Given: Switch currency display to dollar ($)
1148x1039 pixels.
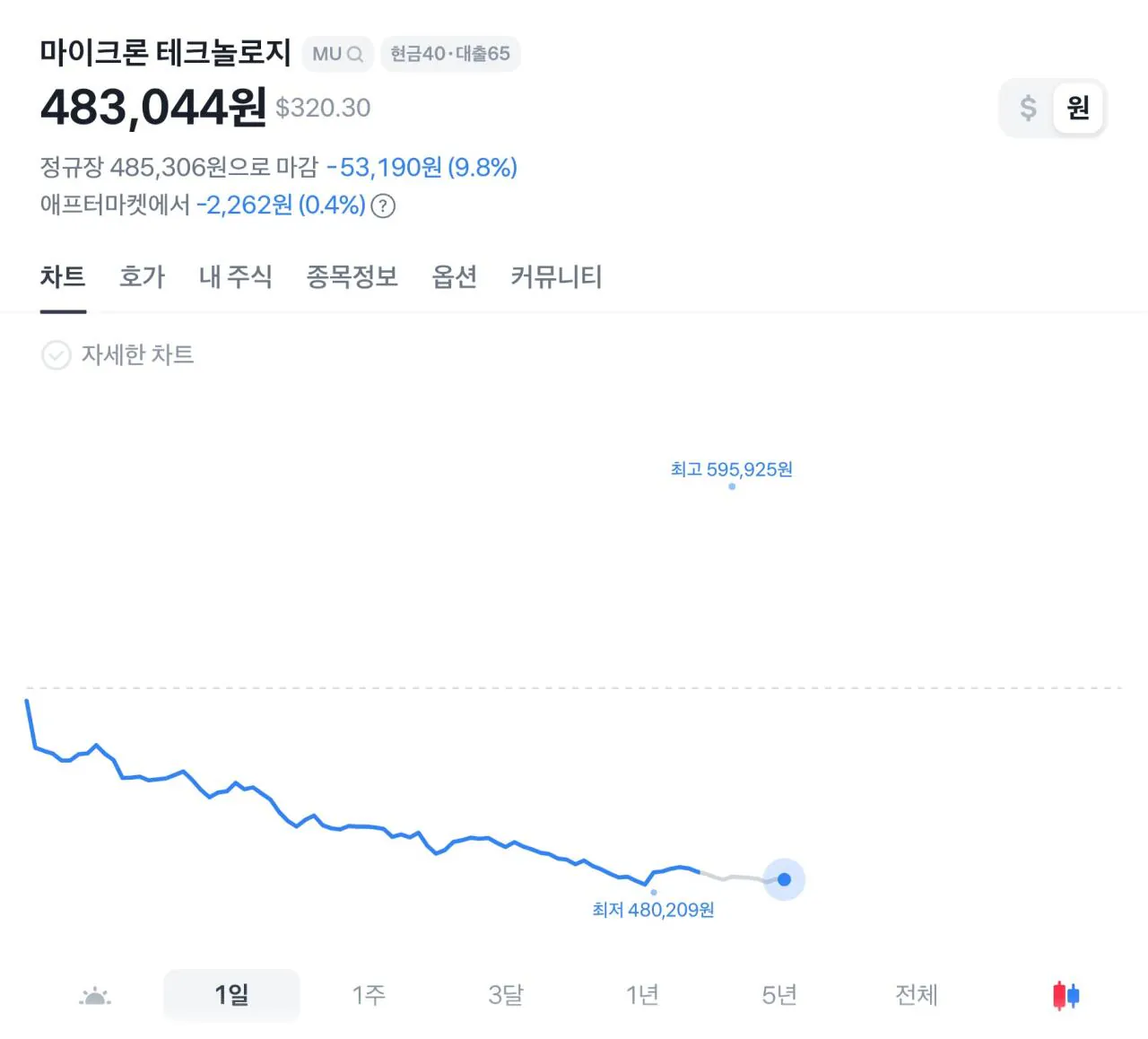Looking at the screenshot, I should click(1028, 108).
